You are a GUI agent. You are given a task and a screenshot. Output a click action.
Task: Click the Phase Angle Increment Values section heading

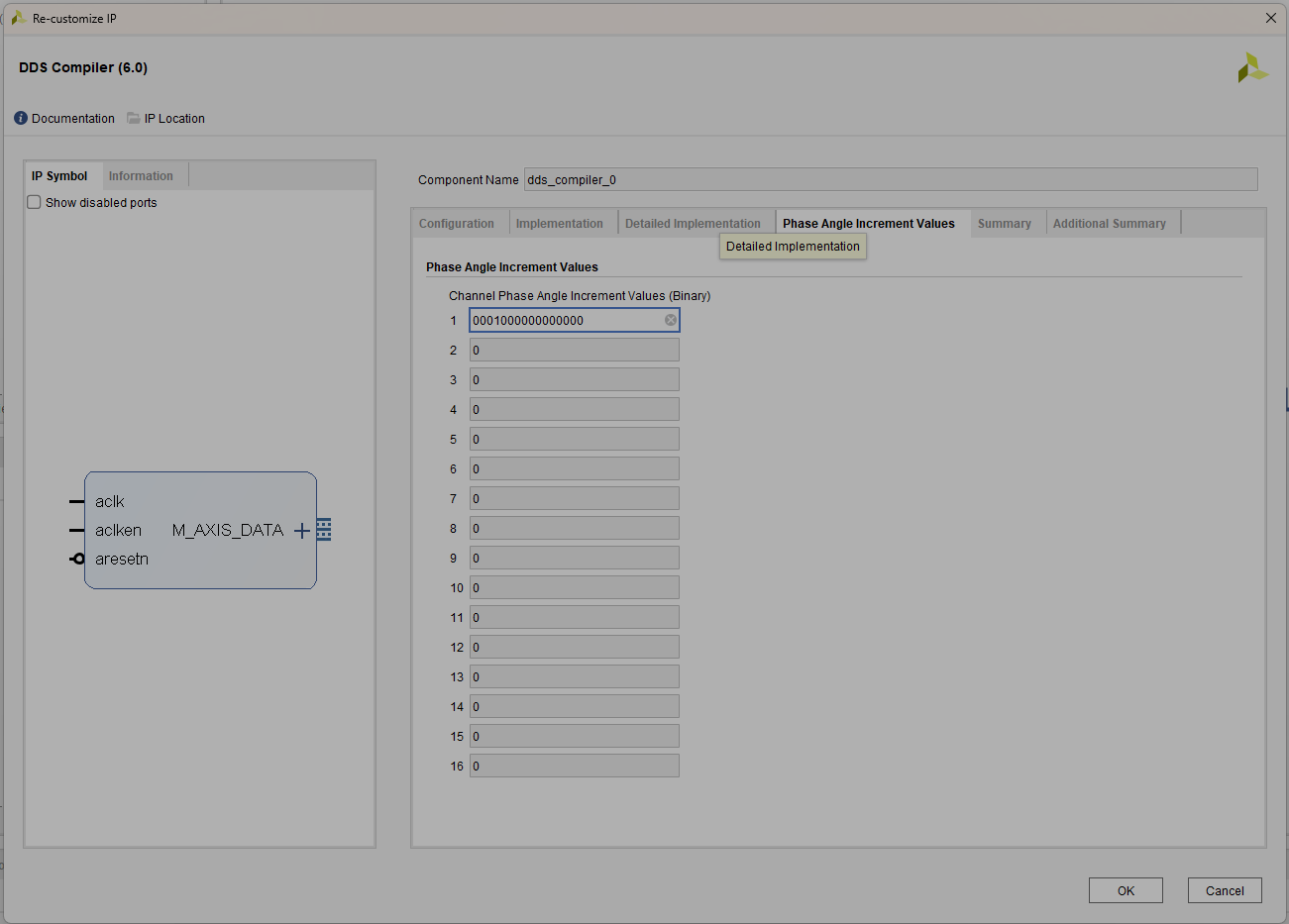[512, 267]
